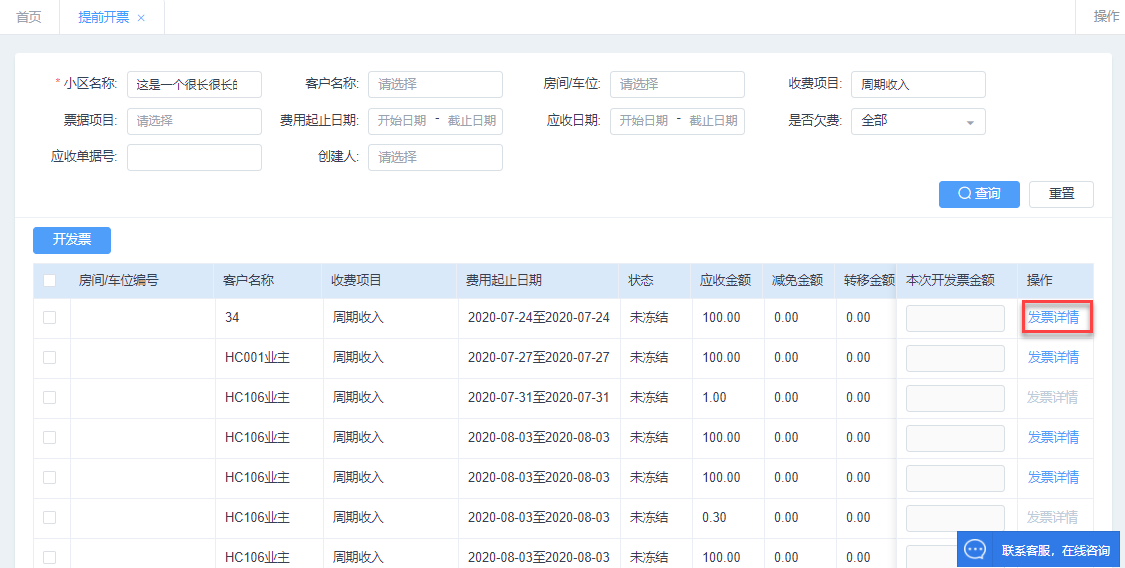
Task: Select the 提前开票 tab
Action: coord(103,17)
